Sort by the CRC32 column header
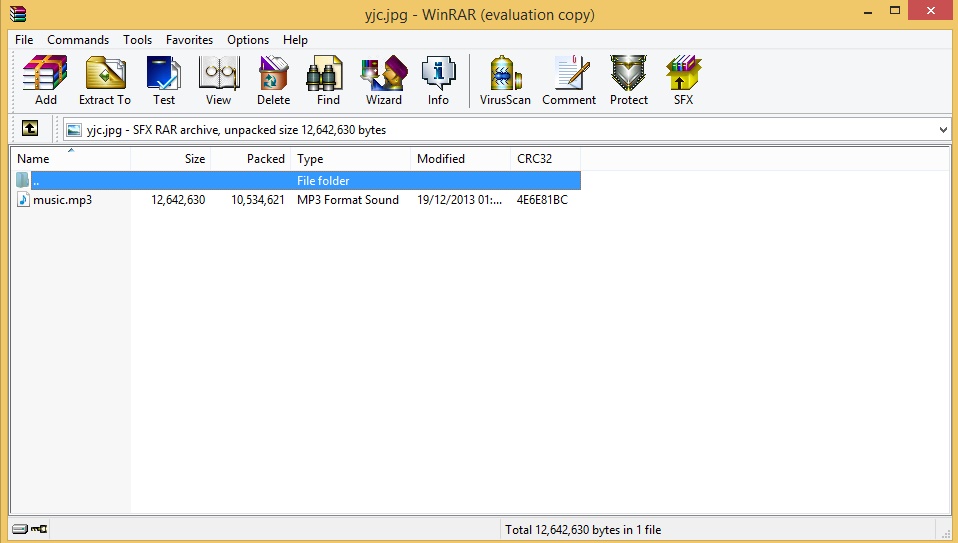Viewport: 958px width, 543px height. pyautogui.click(x=546, y=159)
